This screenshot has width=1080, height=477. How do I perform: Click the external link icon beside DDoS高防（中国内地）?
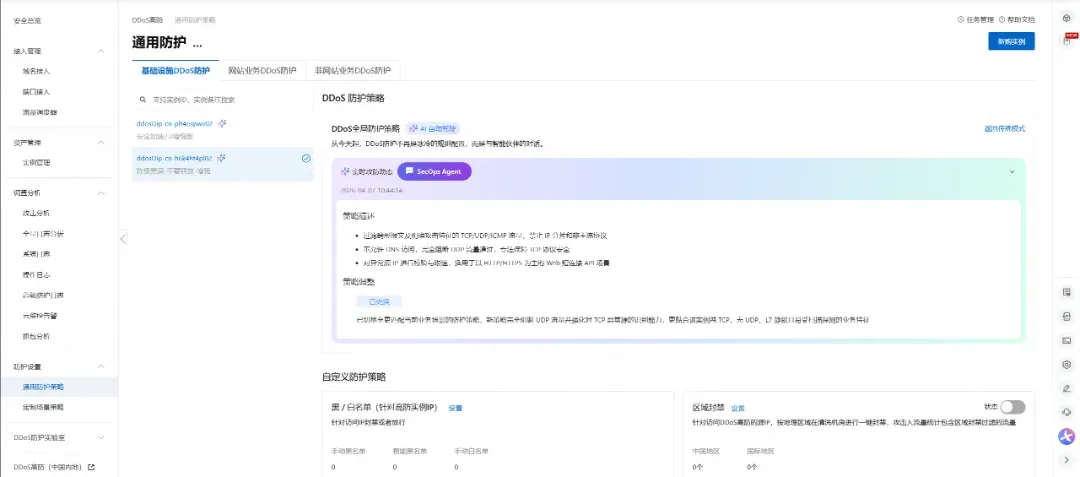(x=91, y=467)
